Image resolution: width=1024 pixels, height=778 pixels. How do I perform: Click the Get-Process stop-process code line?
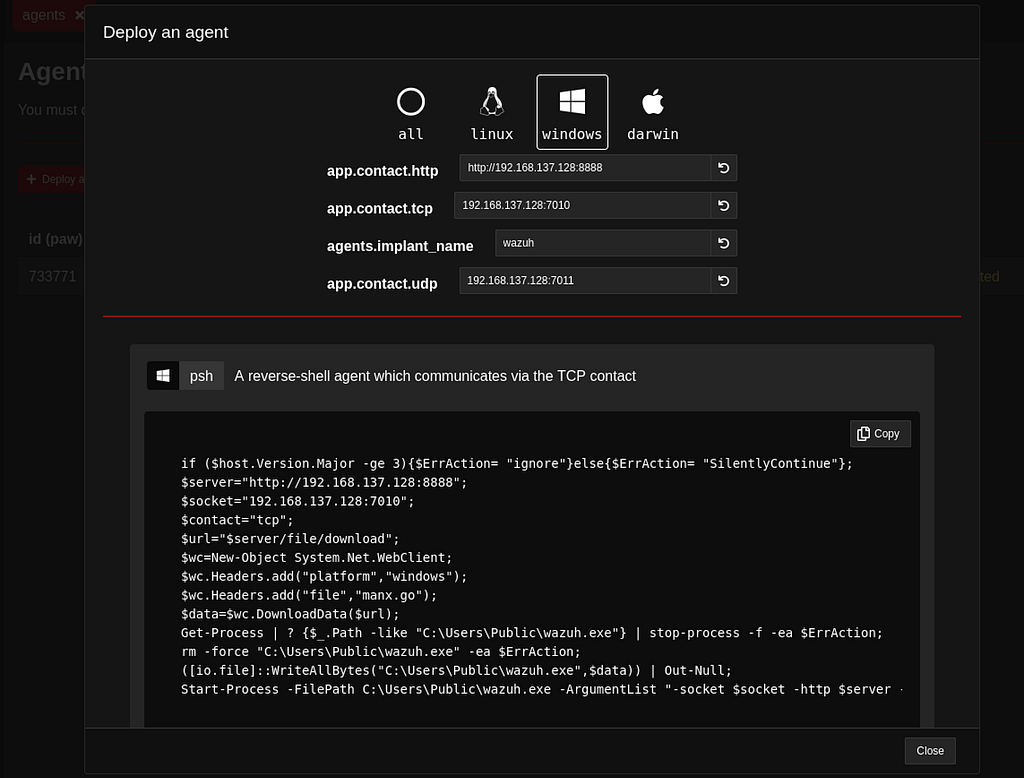[x=532, y=633]
